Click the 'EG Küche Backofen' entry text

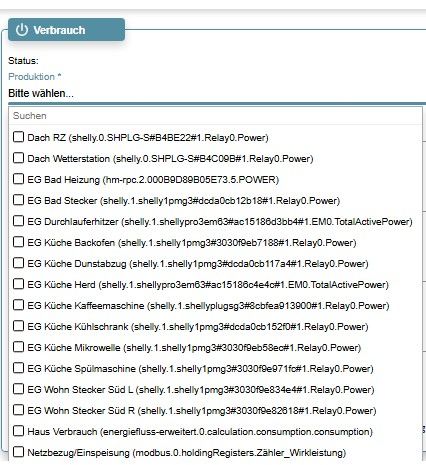[x=192, y=243]
